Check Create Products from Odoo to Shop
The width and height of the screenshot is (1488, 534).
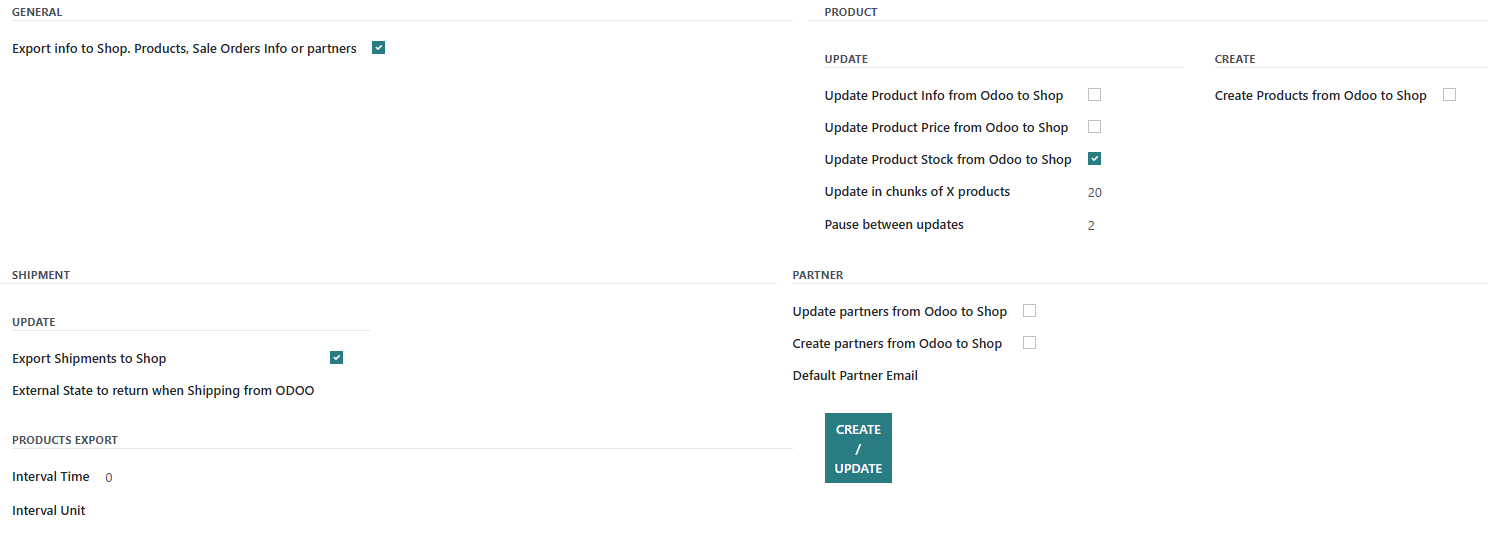[x=1449, y=95]
